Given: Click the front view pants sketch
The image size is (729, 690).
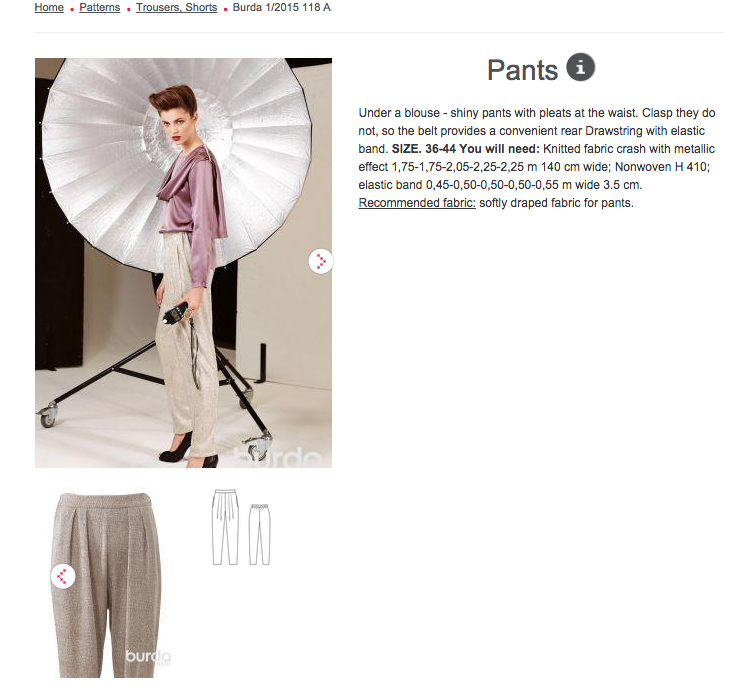Looking at the screenshot, I should tap(225, 527).
